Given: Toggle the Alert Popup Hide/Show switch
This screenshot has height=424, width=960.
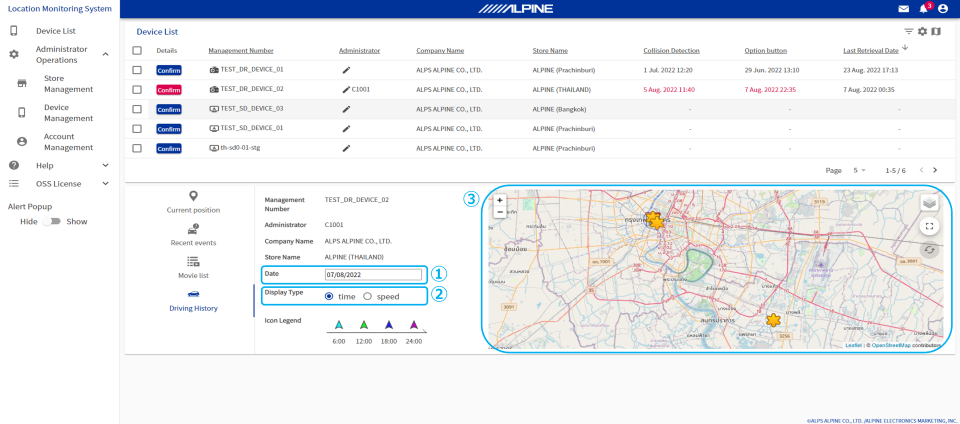Looking at the screenshot, I should [x=51, y=221].
